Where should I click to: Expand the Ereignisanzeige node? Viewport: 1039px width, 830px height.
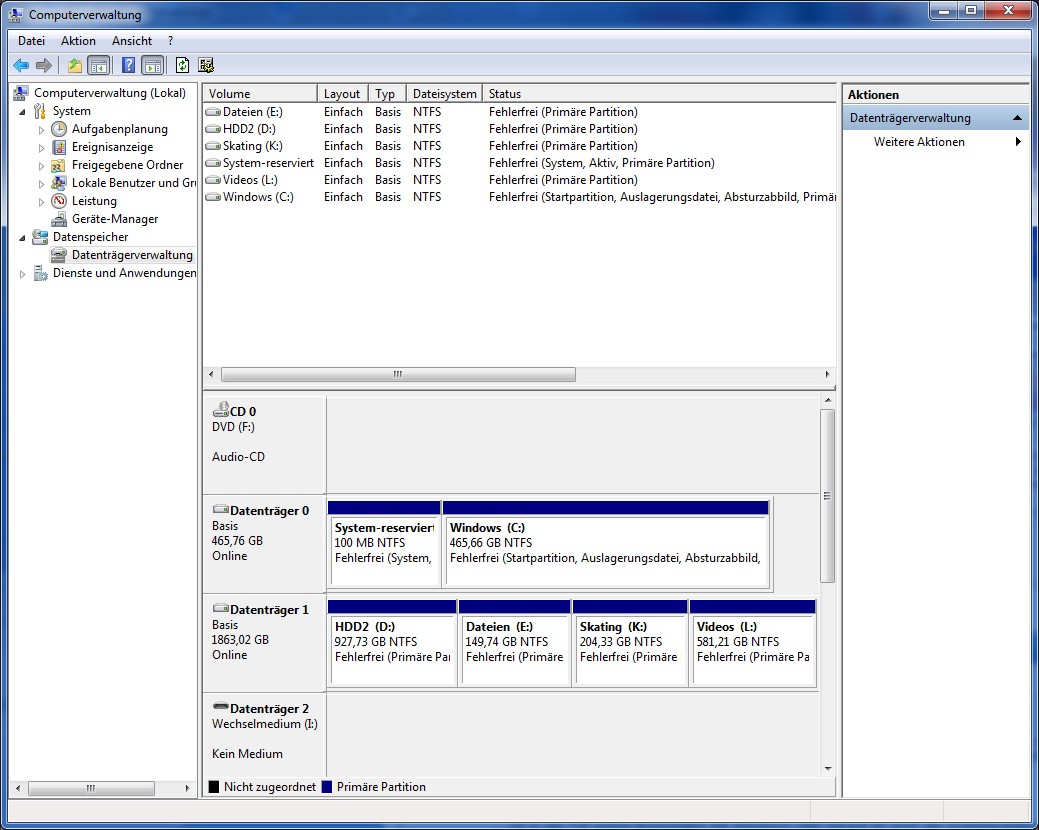click(x=41, y=148)
